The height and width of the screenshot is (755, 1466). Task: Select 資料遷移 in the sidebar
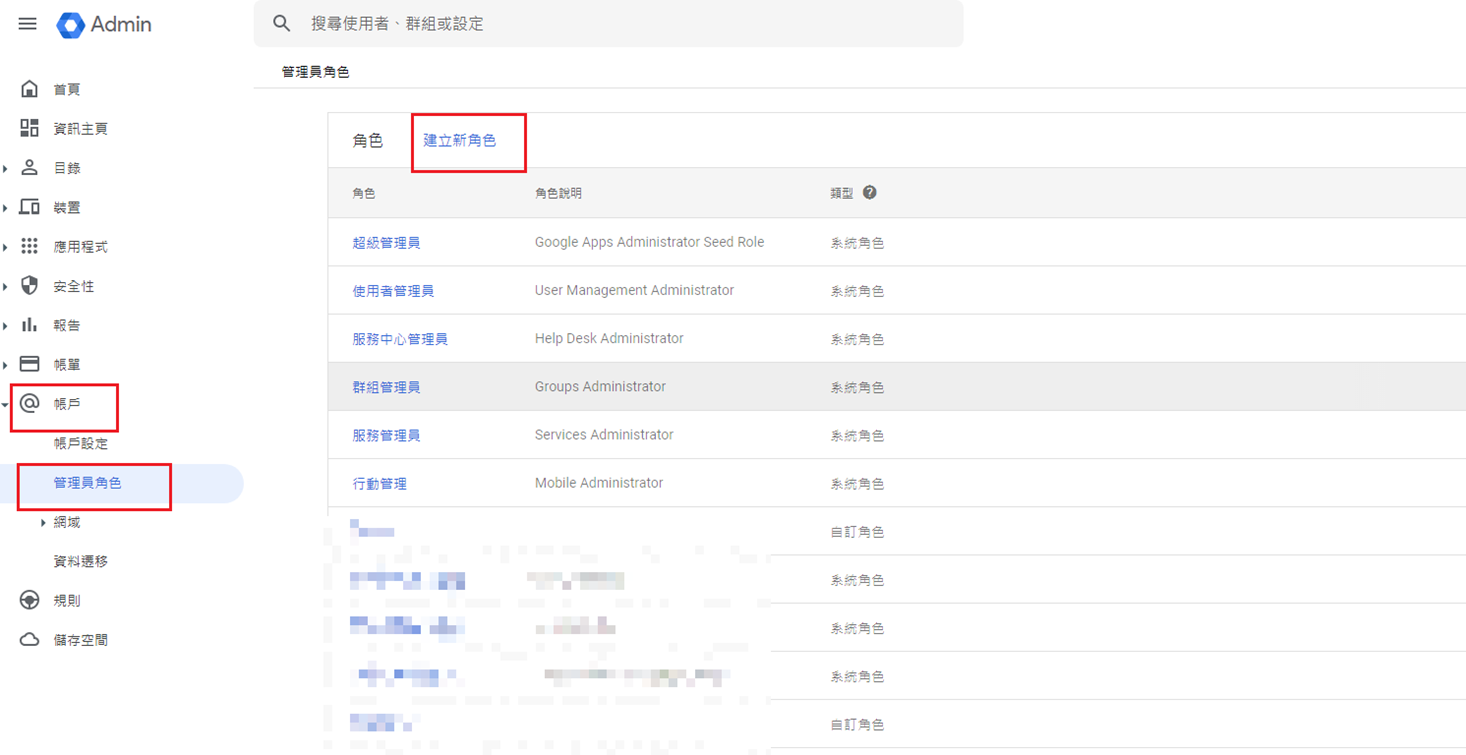(x=80, y=561)
